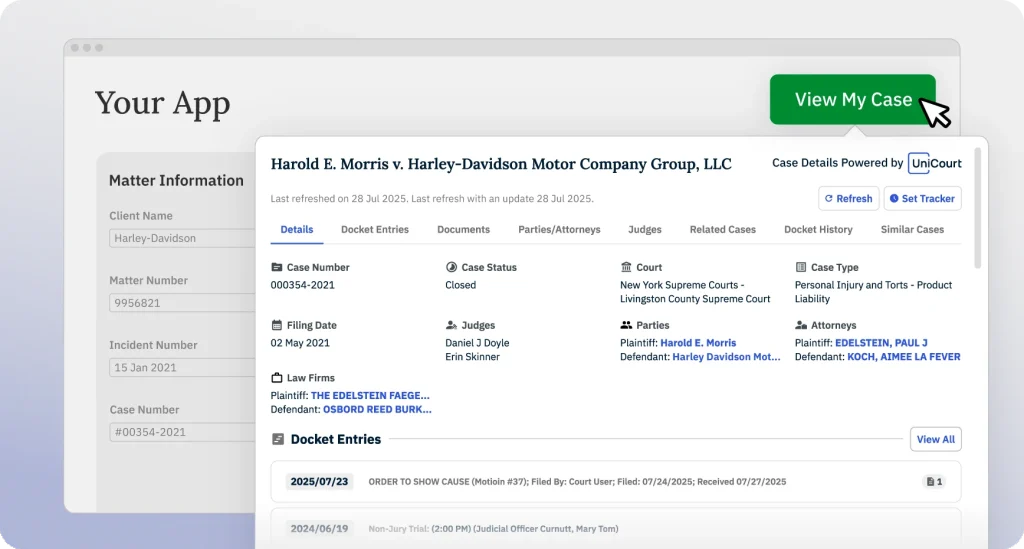Screen dimensions: 1024x549
Task: Click the Livingston County Supreme Court text
Action: tap(695, 299)
